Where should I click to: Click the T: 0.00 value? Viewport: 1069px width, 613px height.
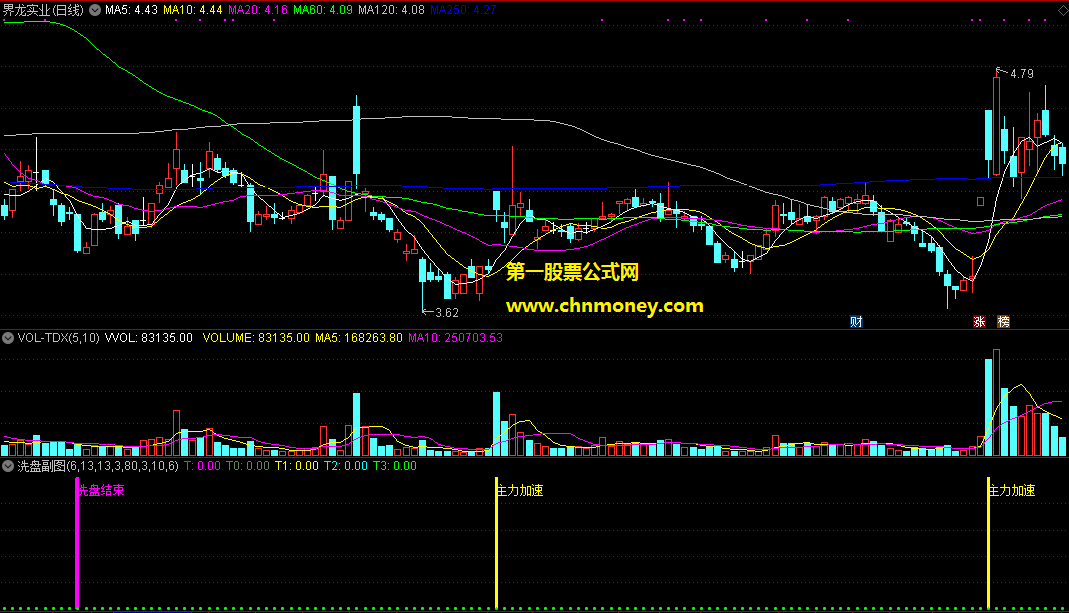coord(202,466)
